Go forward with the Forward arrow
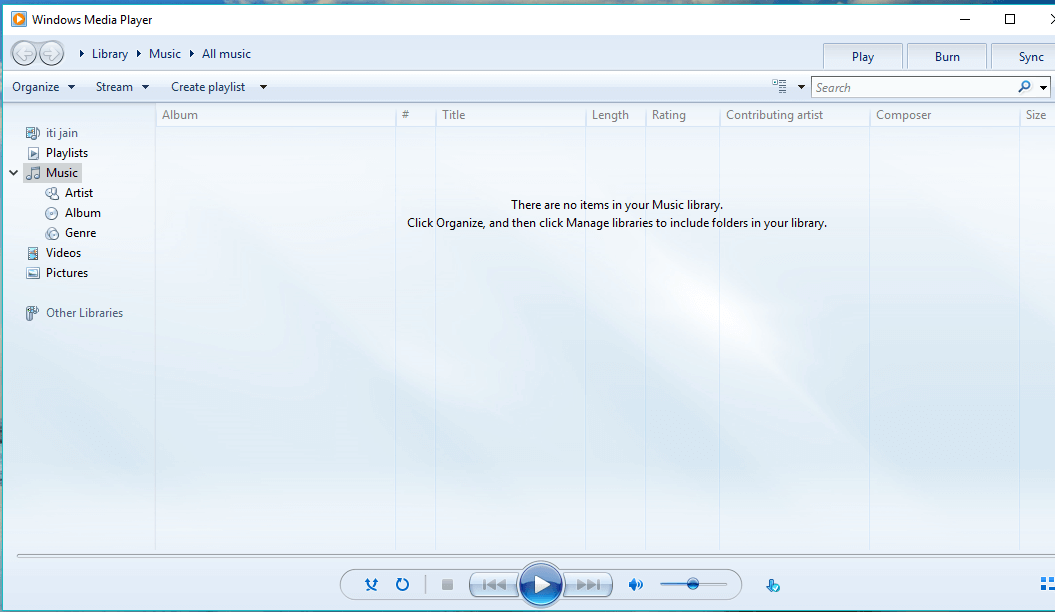 [51, 53]
